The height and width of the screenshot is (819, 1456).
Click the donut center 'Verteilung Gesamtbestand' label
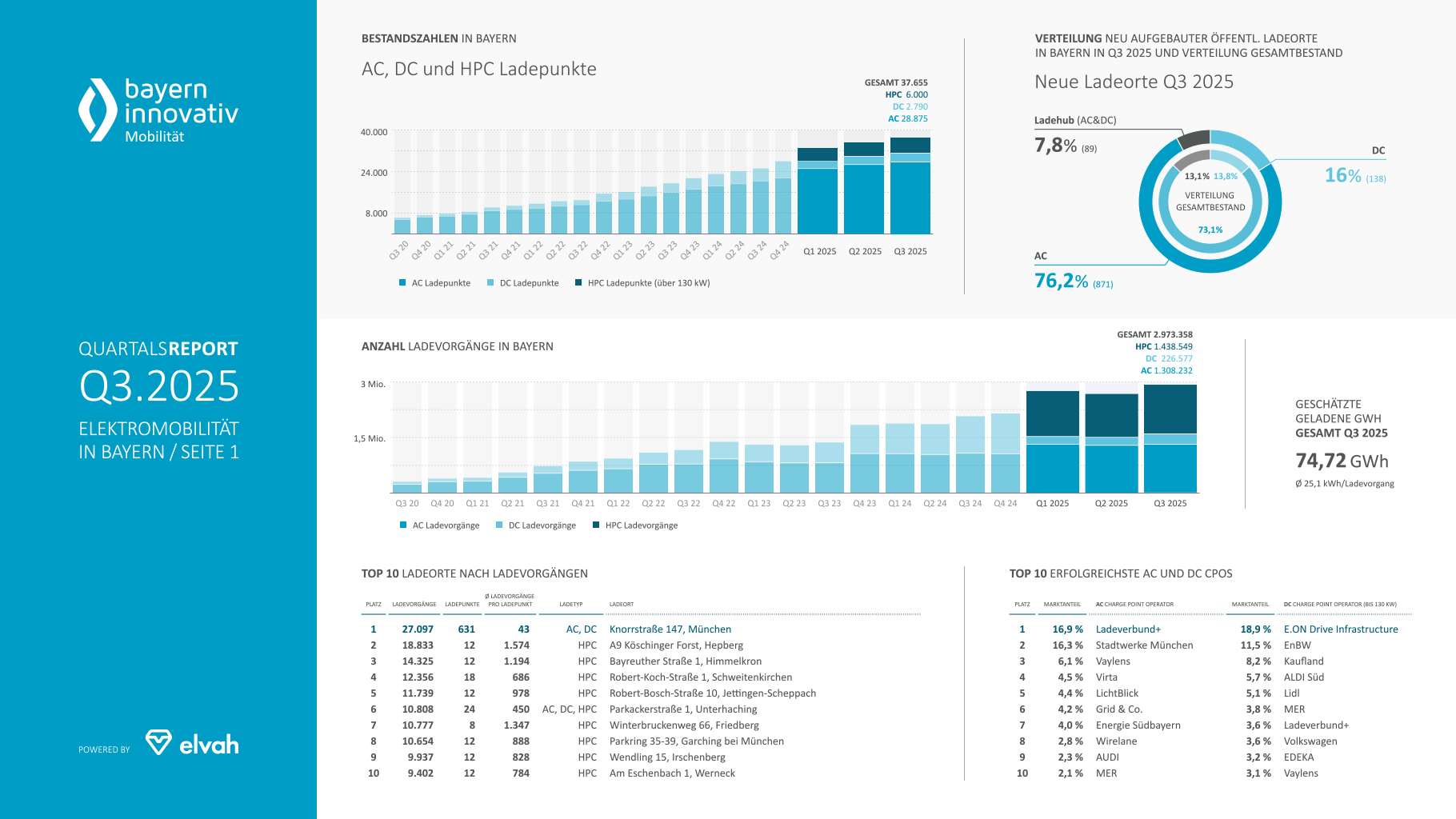1210,202
